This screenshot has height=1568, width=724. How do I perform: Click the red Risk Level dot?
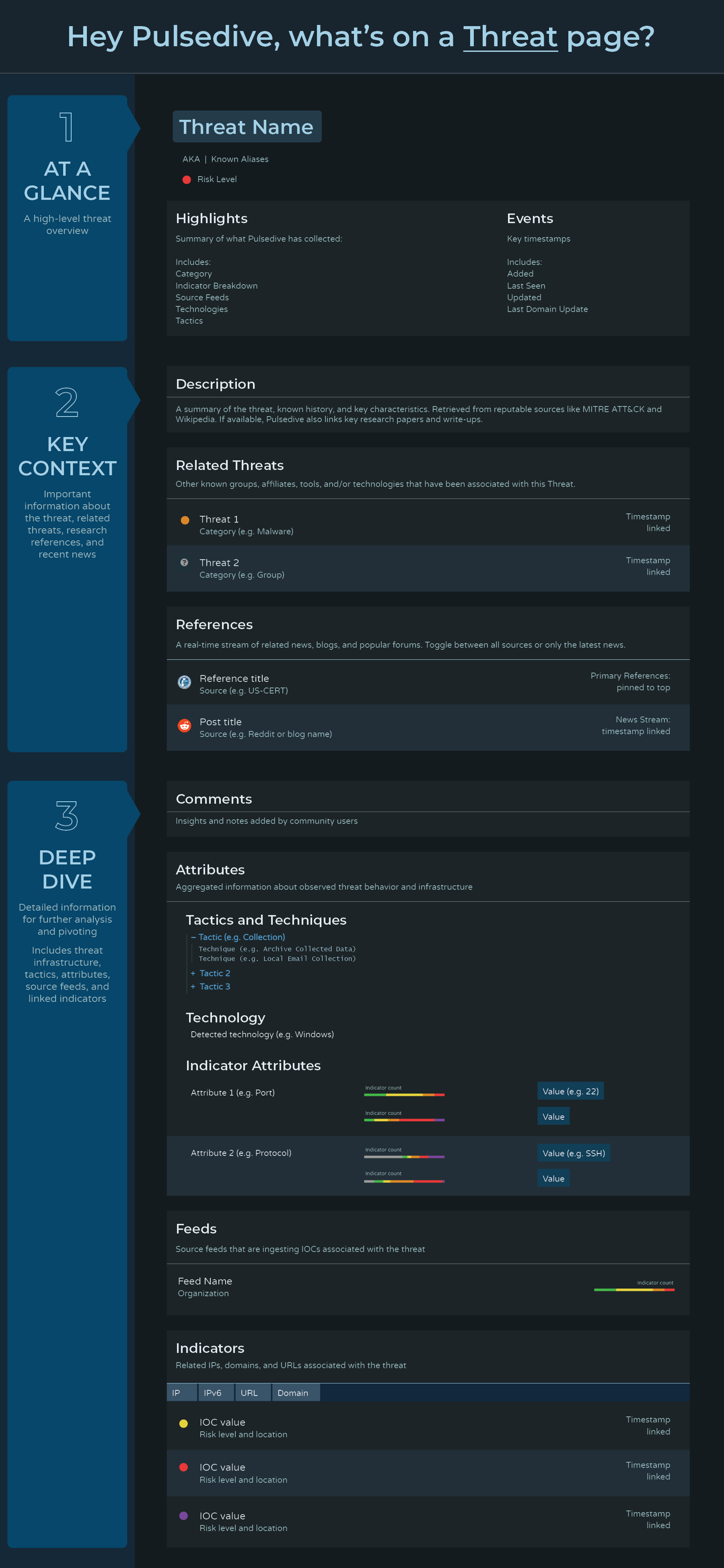pyautogui.click(x=187, y=180)
